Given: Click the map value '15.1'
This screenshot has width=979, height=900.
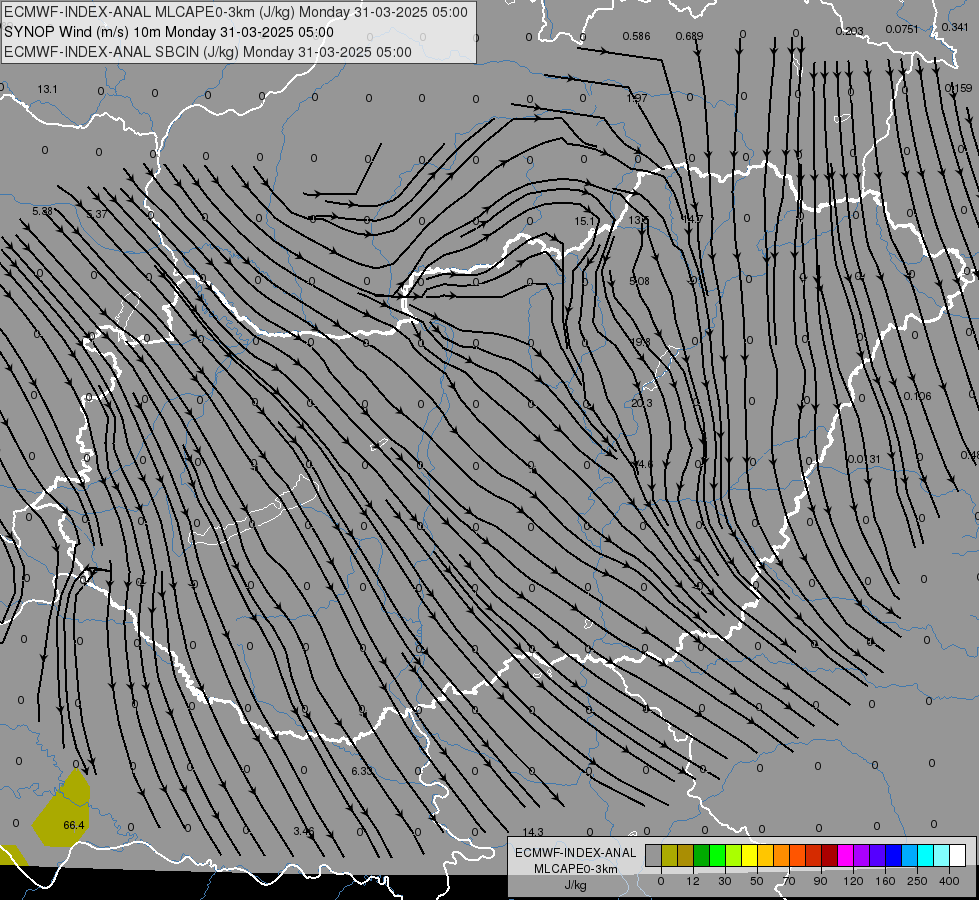Looking at the screenshot, I should (586, 221).
